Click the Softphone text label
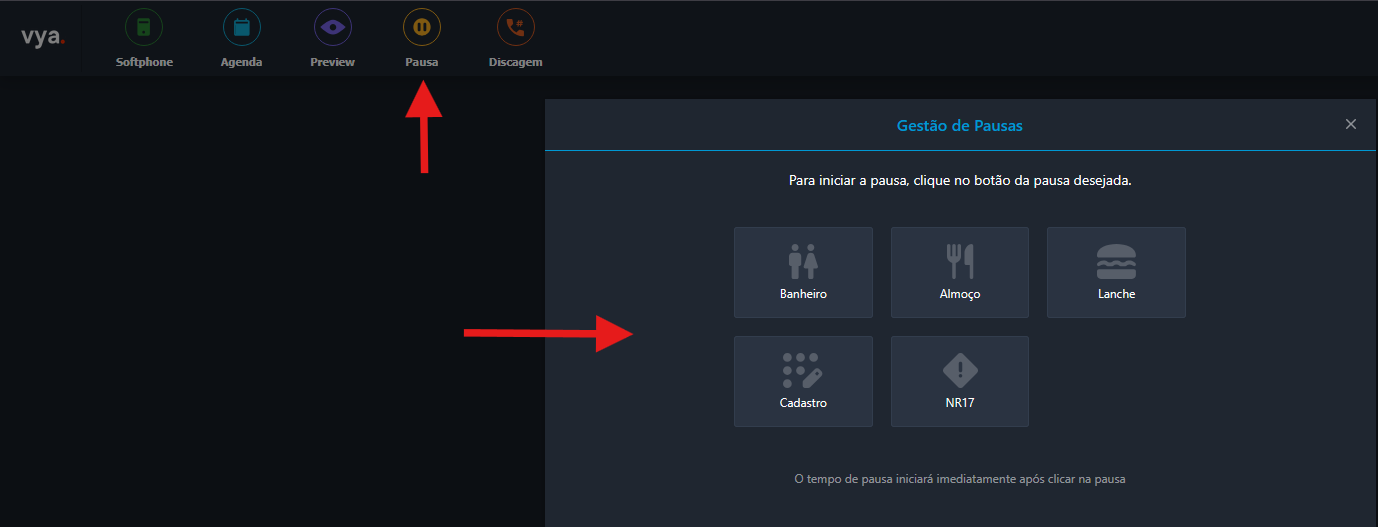 coord(144,62)
